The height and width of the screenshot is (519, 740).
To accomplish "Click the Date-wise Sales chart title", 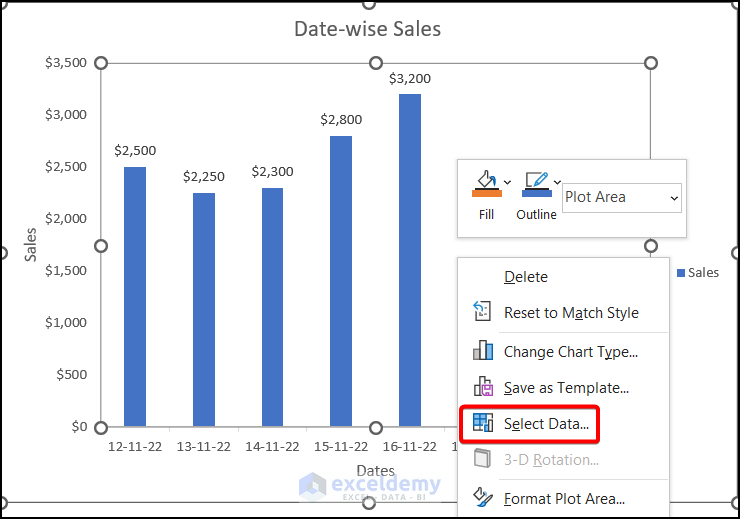I will (x=367, y=29).
